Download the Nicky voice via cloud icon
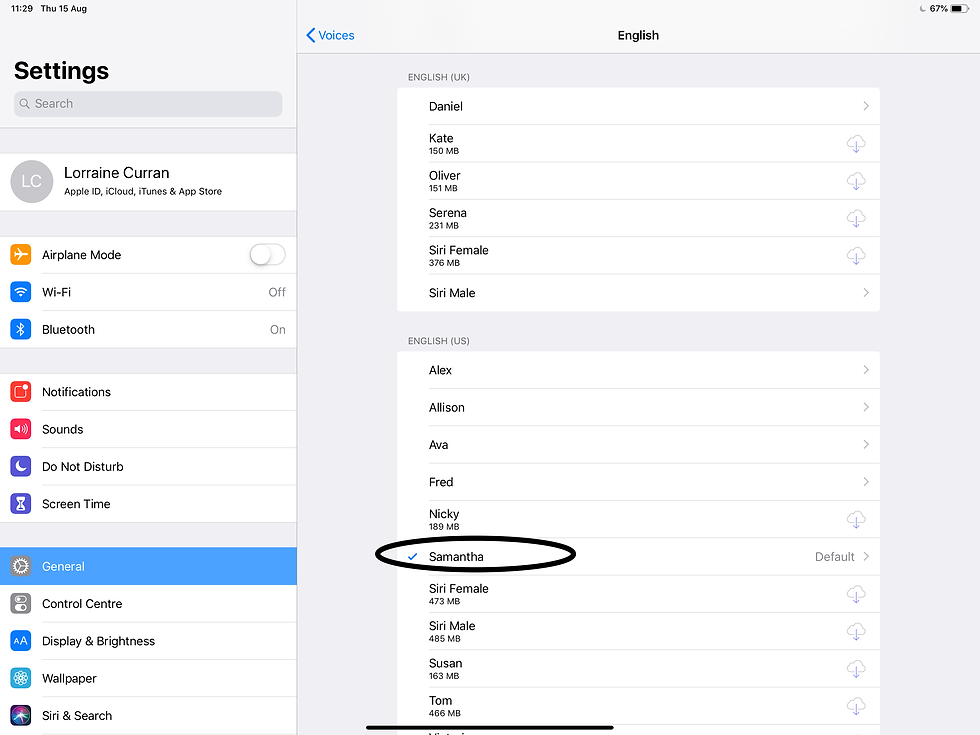Viewport: 980px width, 735px height. click(856, 520)
